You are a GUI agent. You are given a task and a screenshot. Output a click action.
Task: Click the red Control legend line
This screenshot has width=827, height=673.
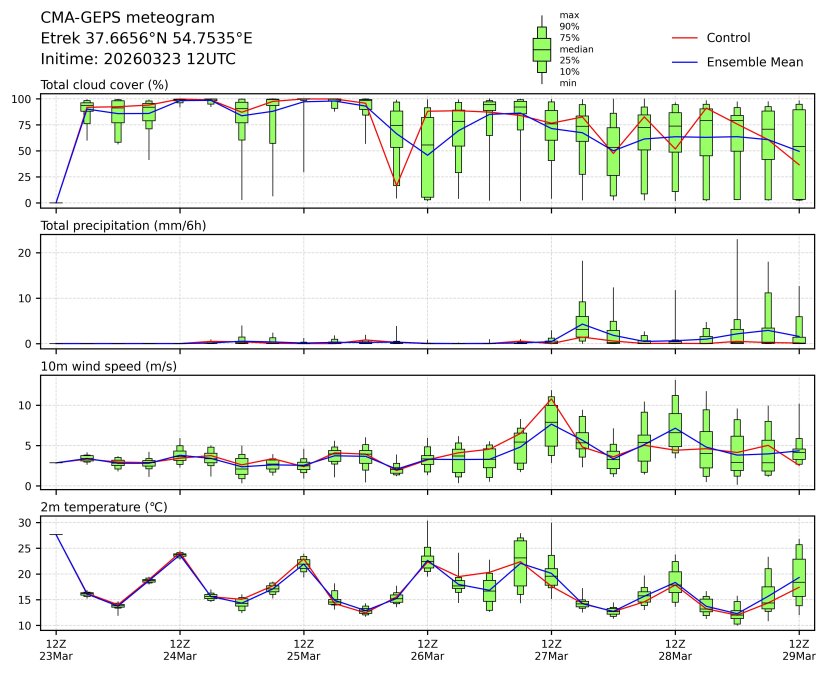[683, 38]
